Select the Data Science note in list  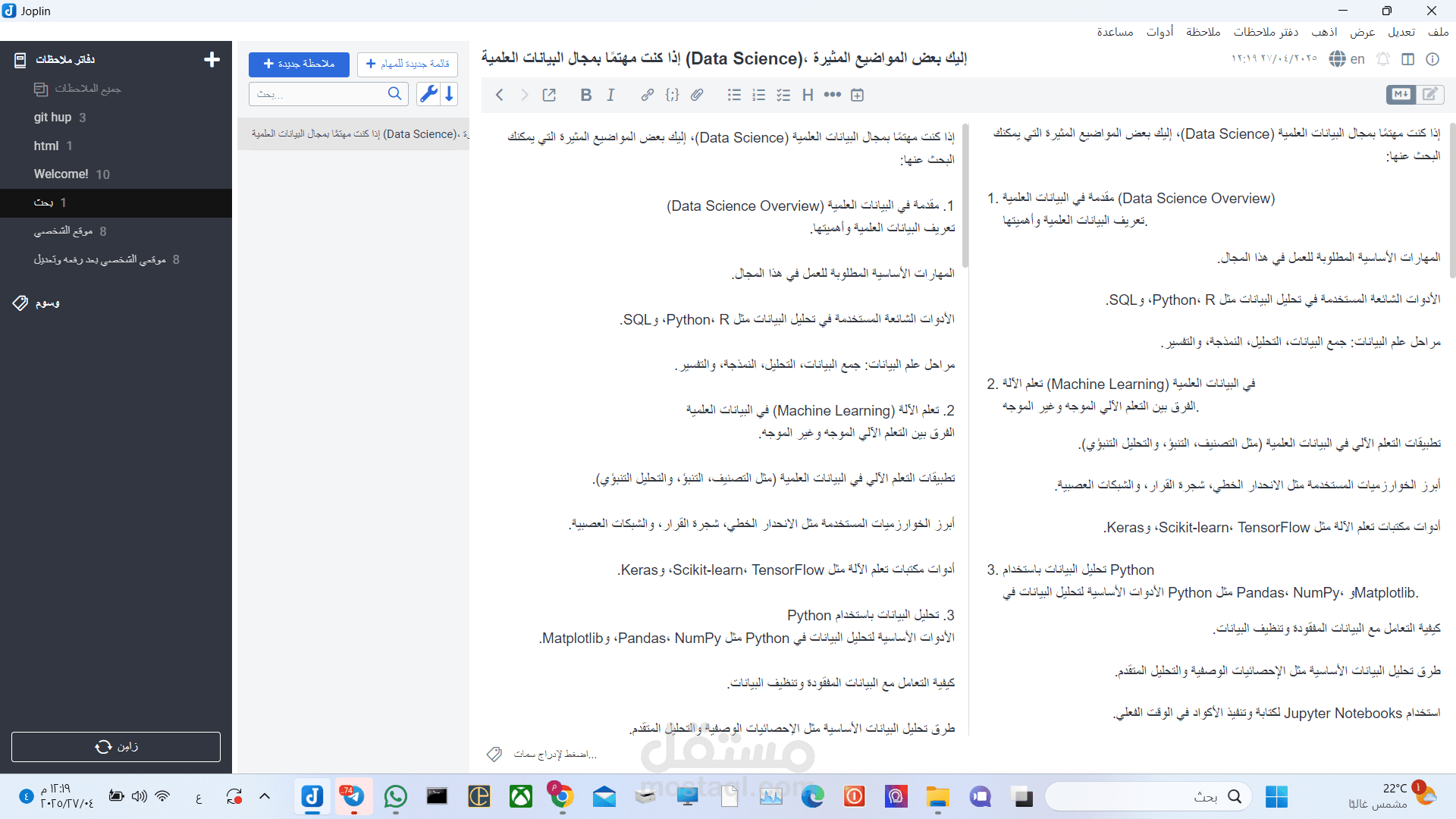coord(353,134)
